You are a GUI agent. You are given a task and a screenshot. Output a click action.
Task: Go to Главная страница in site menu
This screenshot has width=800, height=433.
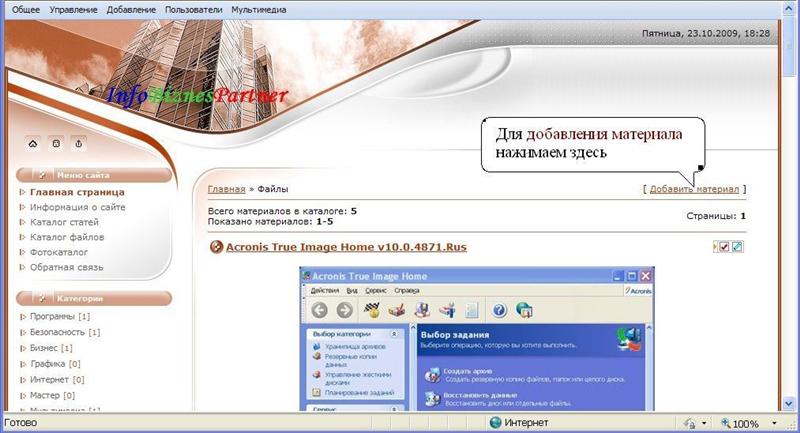pyautogui.click(x=77, y=192)
